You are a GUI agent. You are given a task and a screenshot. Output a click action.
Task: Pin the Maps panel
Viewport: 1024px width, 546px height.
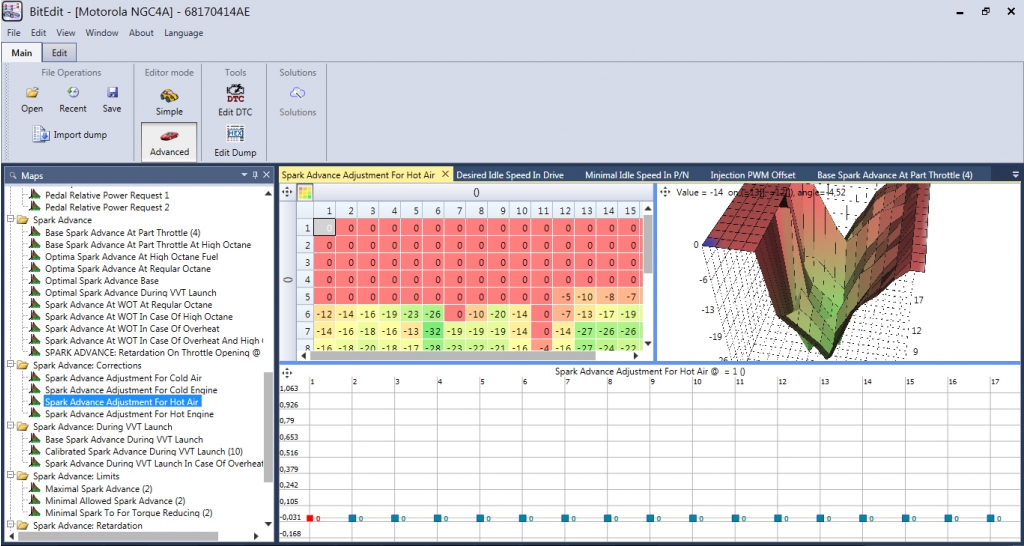pos(255,175)
